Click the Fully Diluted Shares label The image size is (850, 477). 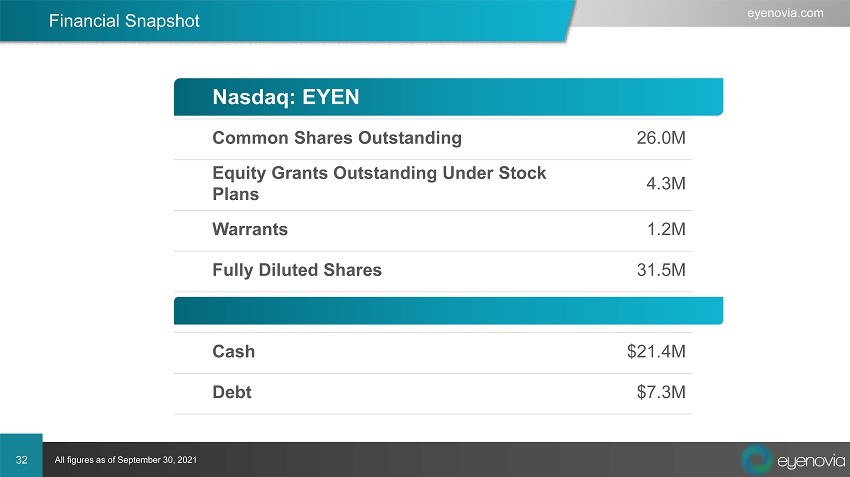click(296, 269)
